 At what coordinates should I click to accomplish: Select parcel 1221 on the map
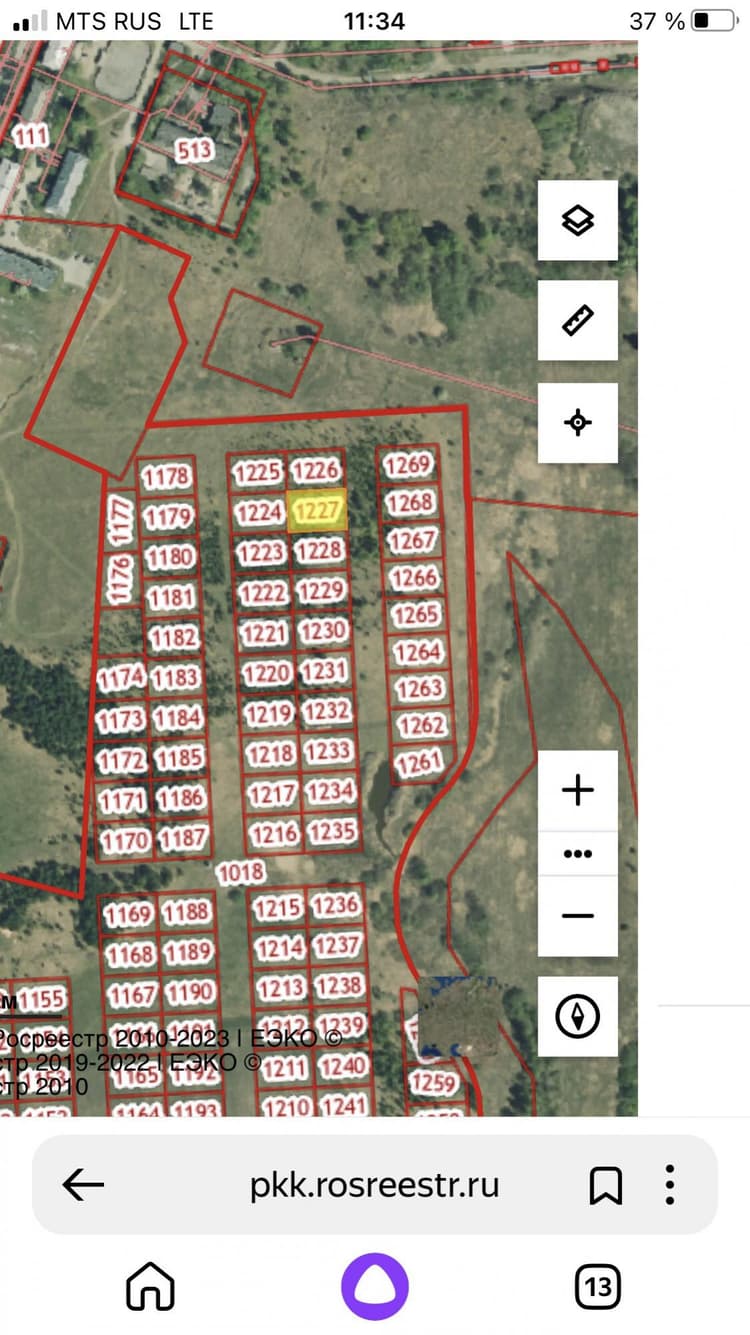(x=266, y=633)
